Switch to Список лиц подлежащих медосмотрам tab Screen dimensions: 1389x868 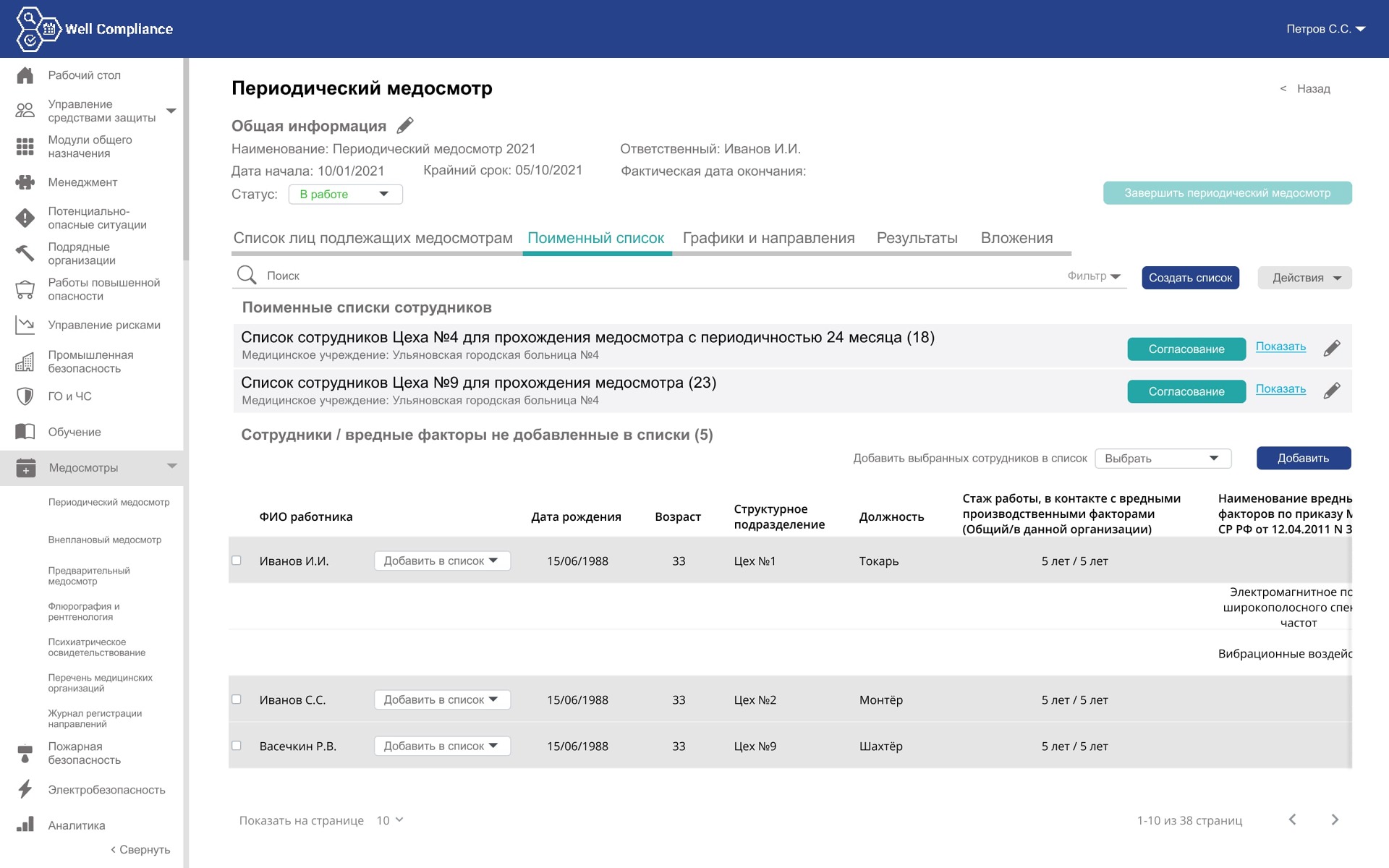point(373,238)
